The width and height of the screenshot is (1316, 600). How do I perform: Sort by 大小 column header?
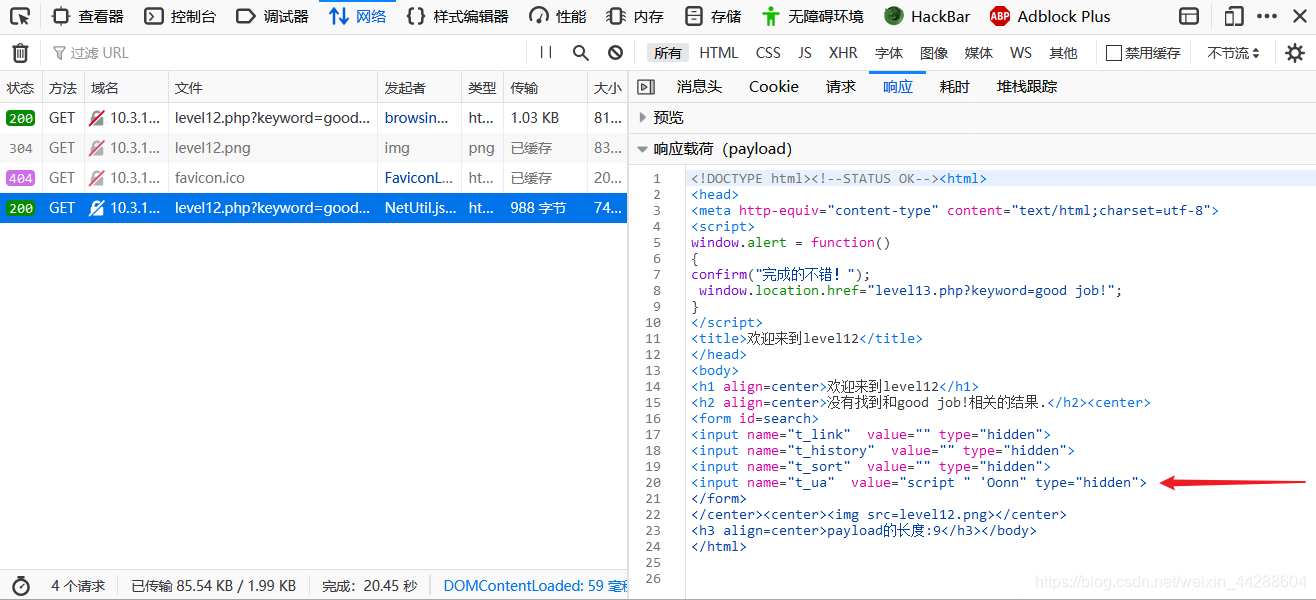tap(607, 88)
